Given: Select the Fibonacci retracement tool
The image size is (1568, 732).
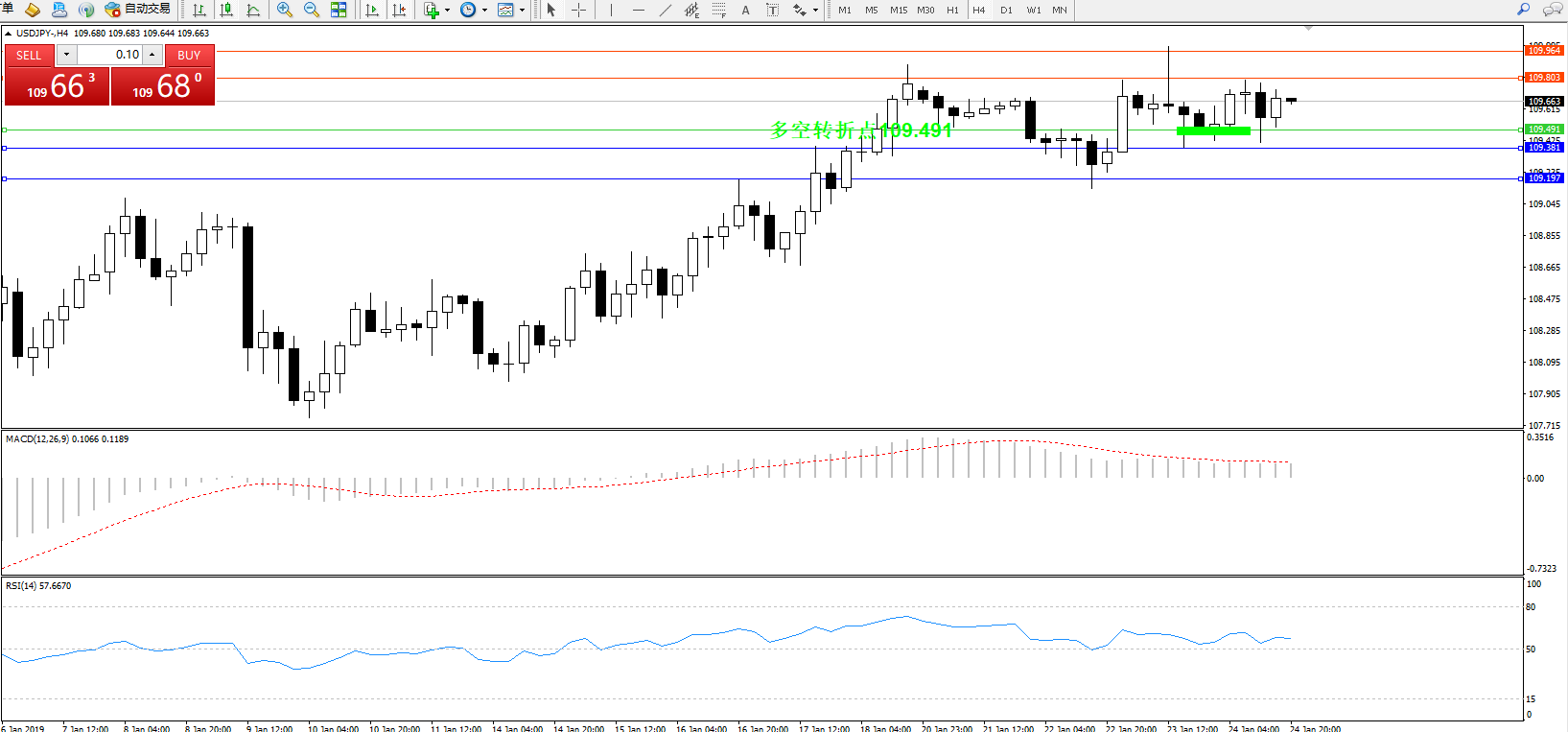Looking at the screenshot, I should (x=718, y=10).
